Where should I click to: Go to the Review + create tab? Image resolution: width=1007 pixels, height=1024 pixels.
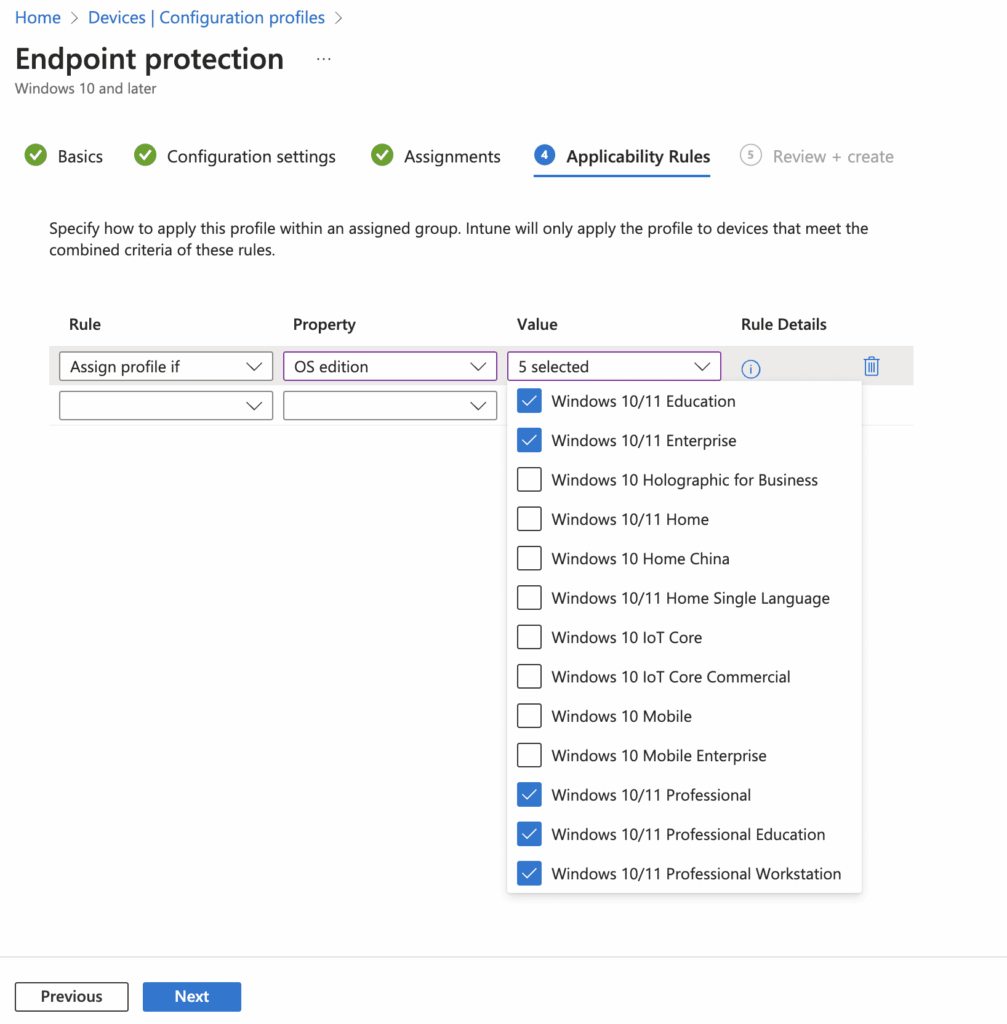(828, 156)
